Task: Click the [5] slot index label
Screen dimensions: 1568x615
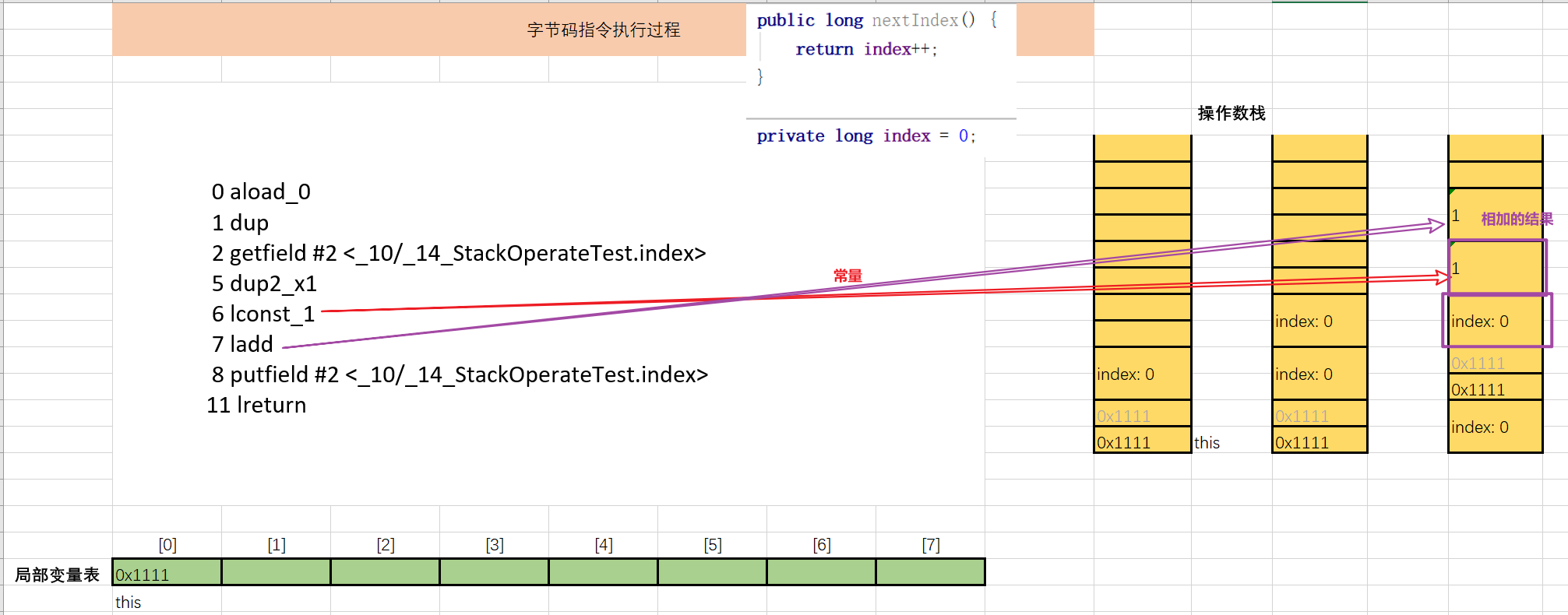Action: 713,545
